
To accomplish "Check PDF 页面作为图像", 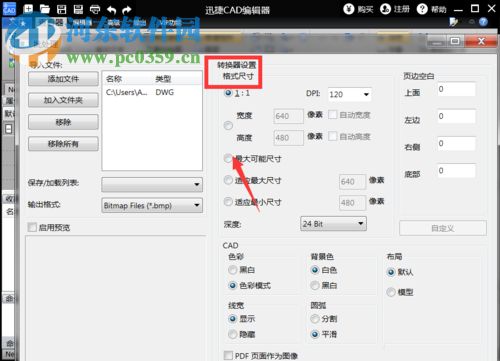I will pos(228,355).
